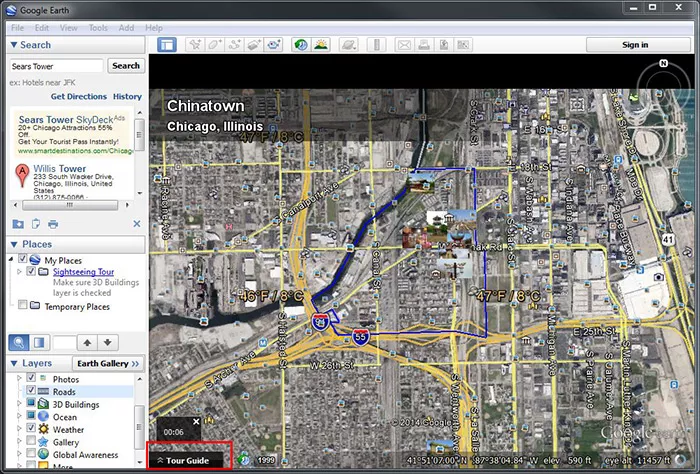This screenshot has width=700, height=474.
Task: Open the Sightseeing Tour link
Action: 83,272
